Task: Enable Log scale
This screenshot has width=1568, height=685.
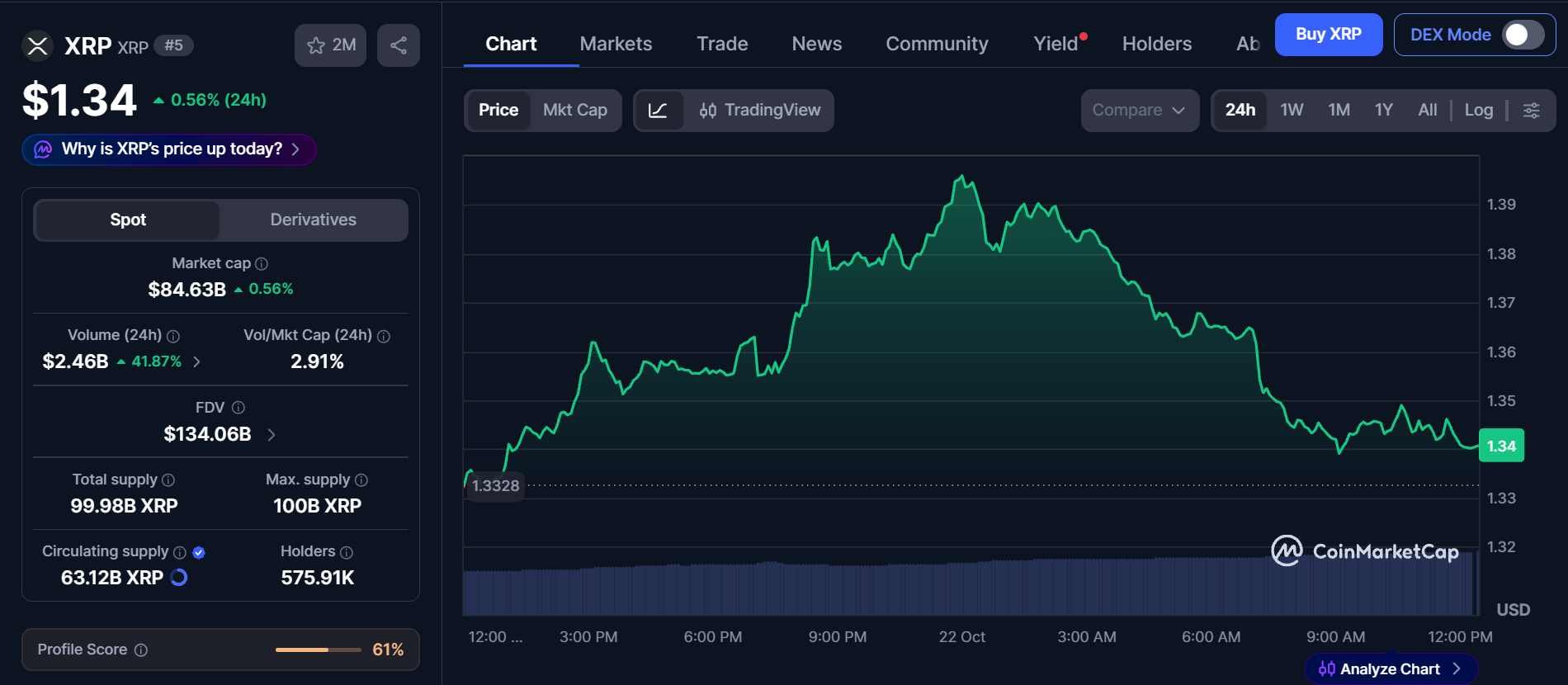Action: tap(1479, 111)
